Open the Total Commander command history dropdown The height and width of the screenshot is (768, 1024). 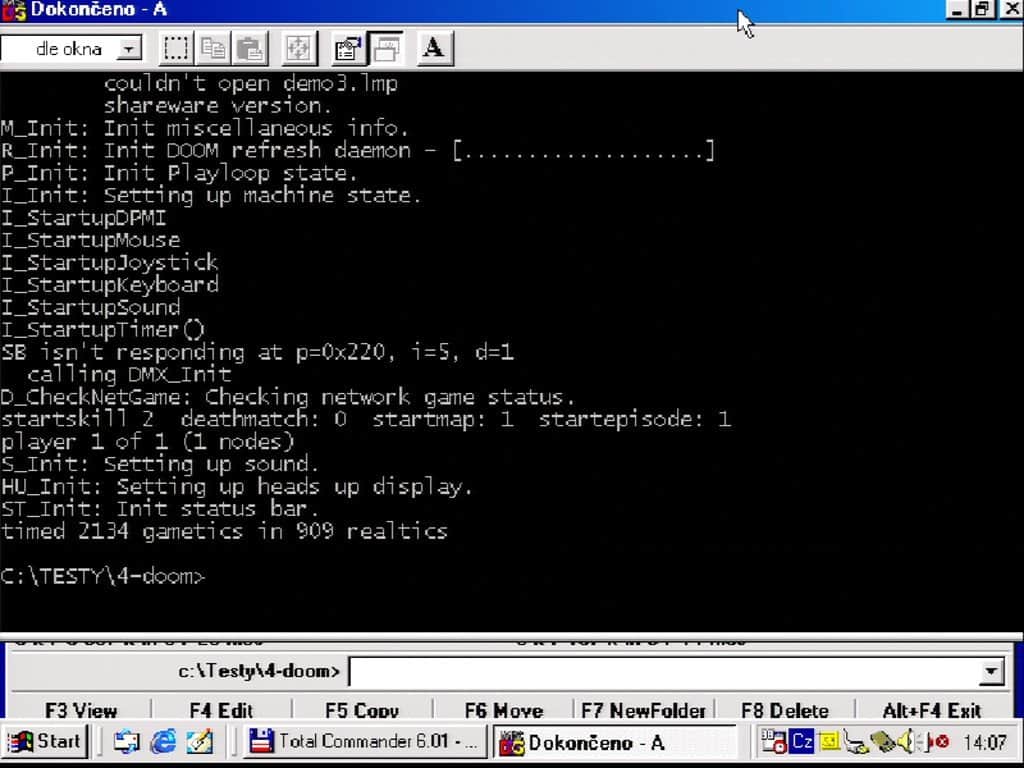[x=991, y=671]
